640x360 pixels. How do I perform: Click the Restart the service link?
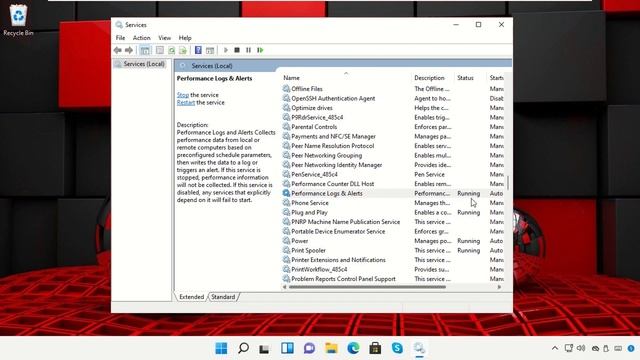(186, 102)
